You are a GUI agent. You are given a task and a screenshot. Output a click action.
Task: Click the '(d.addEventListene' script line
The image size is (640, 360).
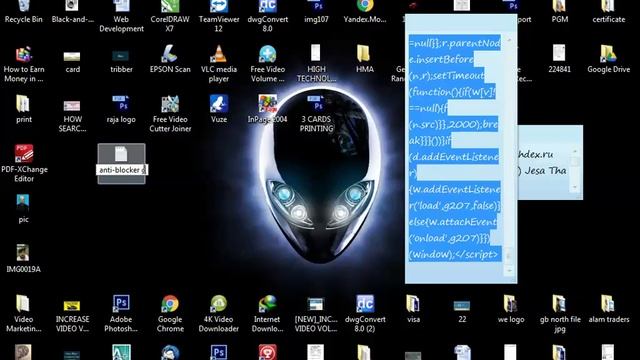pos(454,157)
